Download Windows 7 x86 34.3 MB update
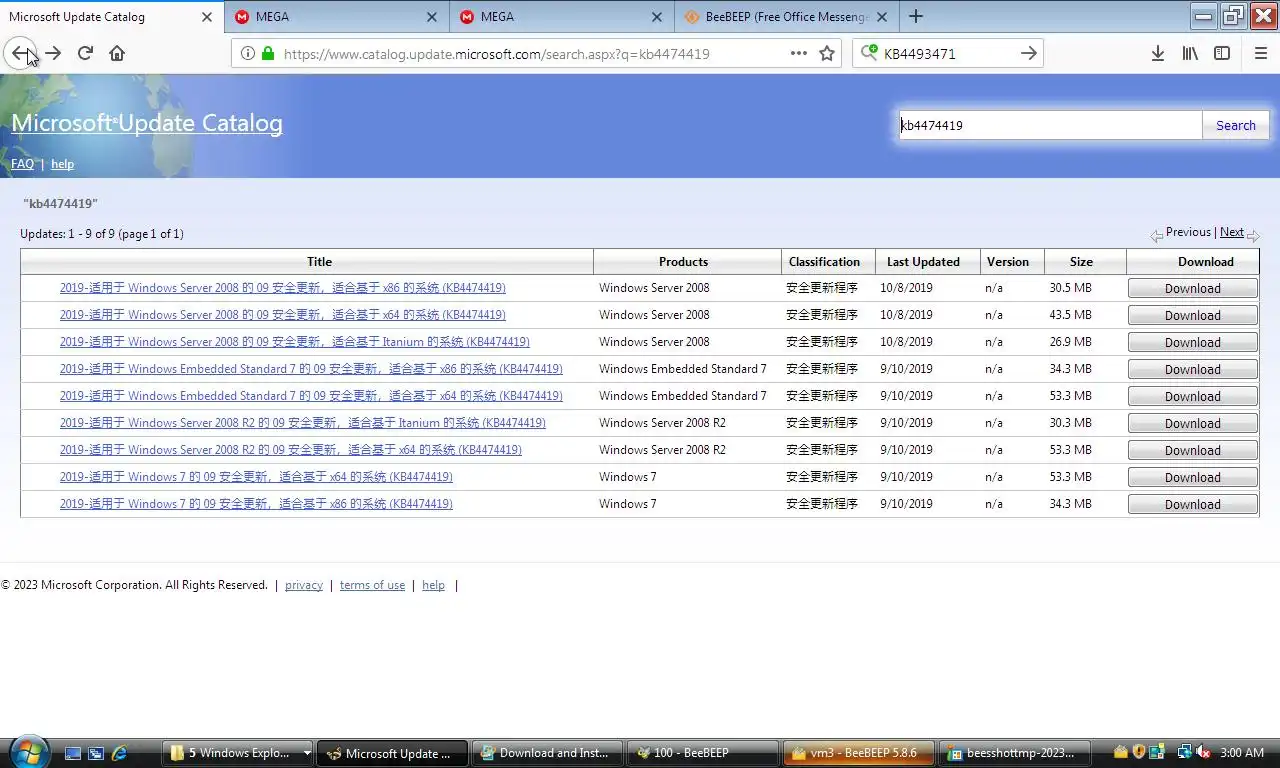 point(1192,504)
